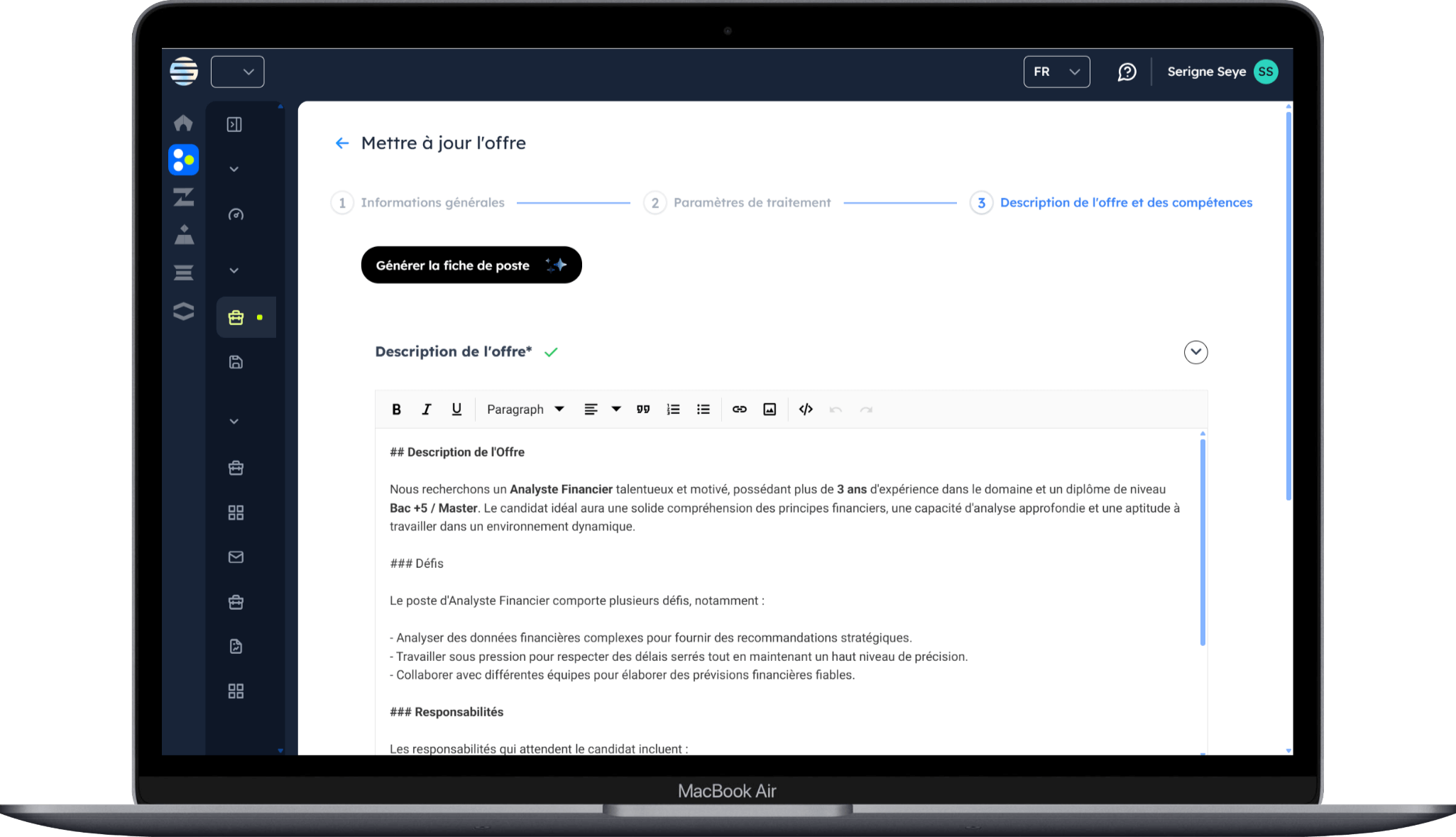Insert a bulleted list

coord(703,409)
